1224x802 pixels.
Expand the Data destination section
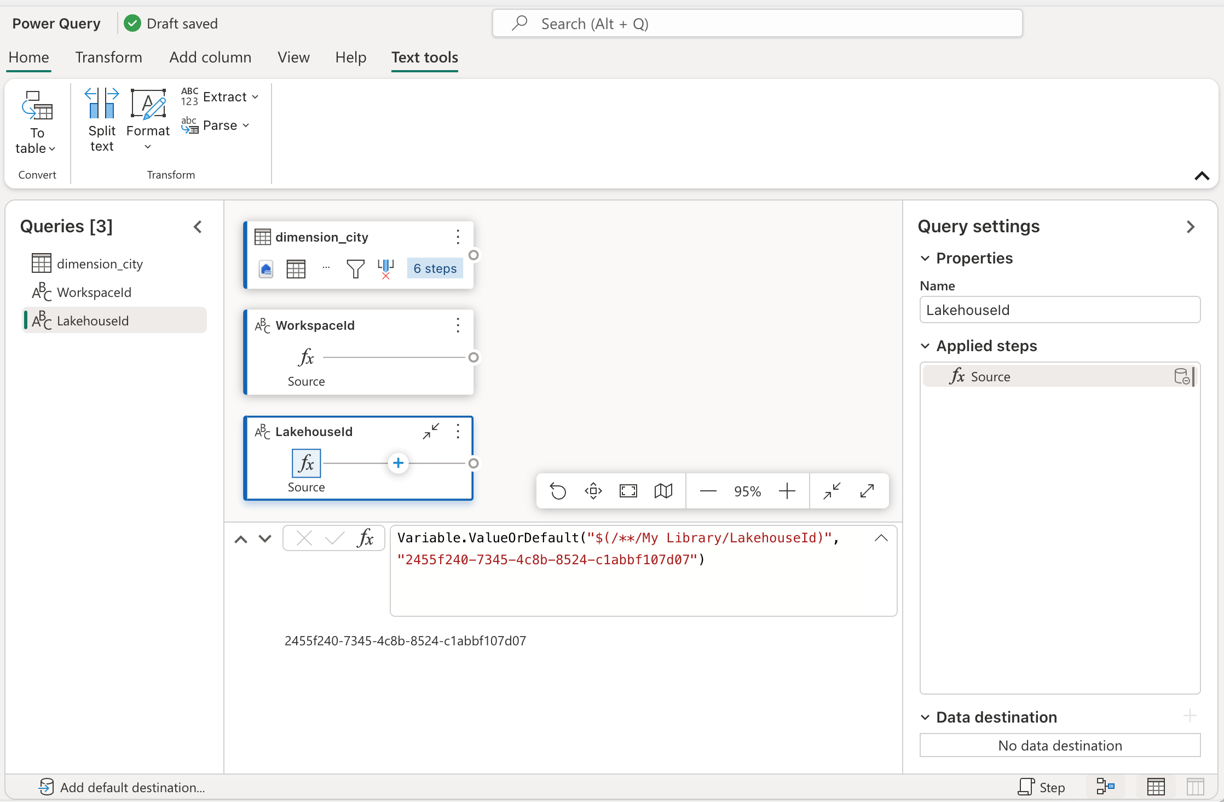tap(923, 717)
